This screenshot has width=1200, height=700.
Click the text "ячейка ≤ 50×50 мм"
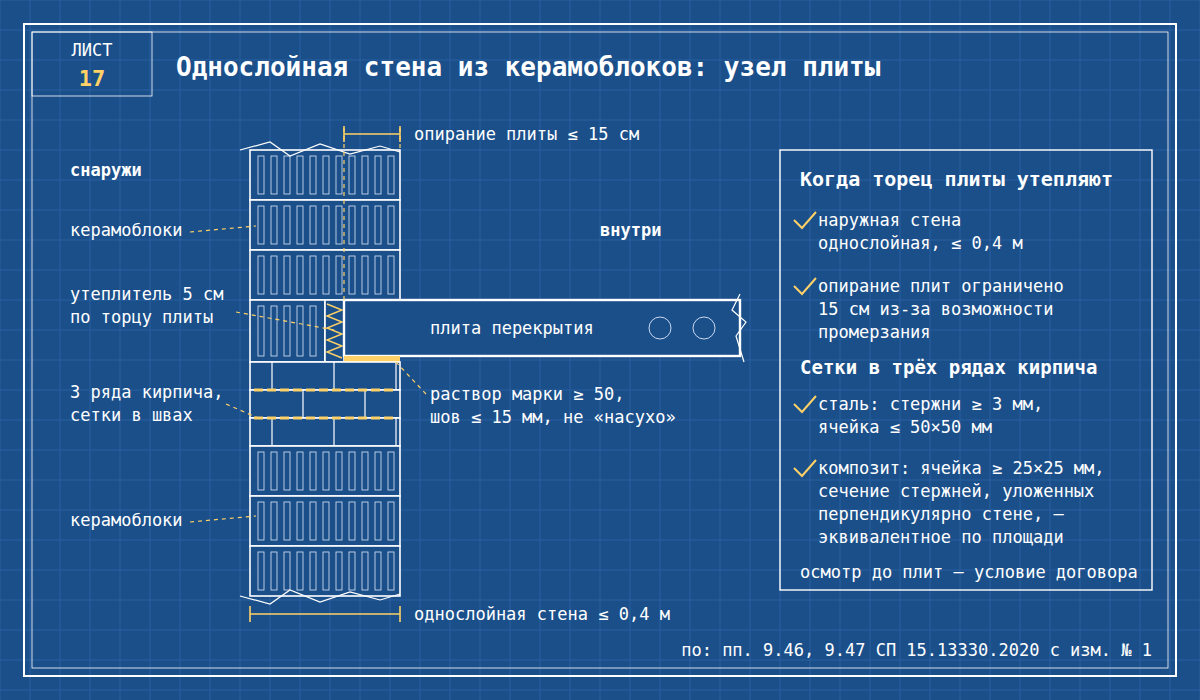(905, 427)
